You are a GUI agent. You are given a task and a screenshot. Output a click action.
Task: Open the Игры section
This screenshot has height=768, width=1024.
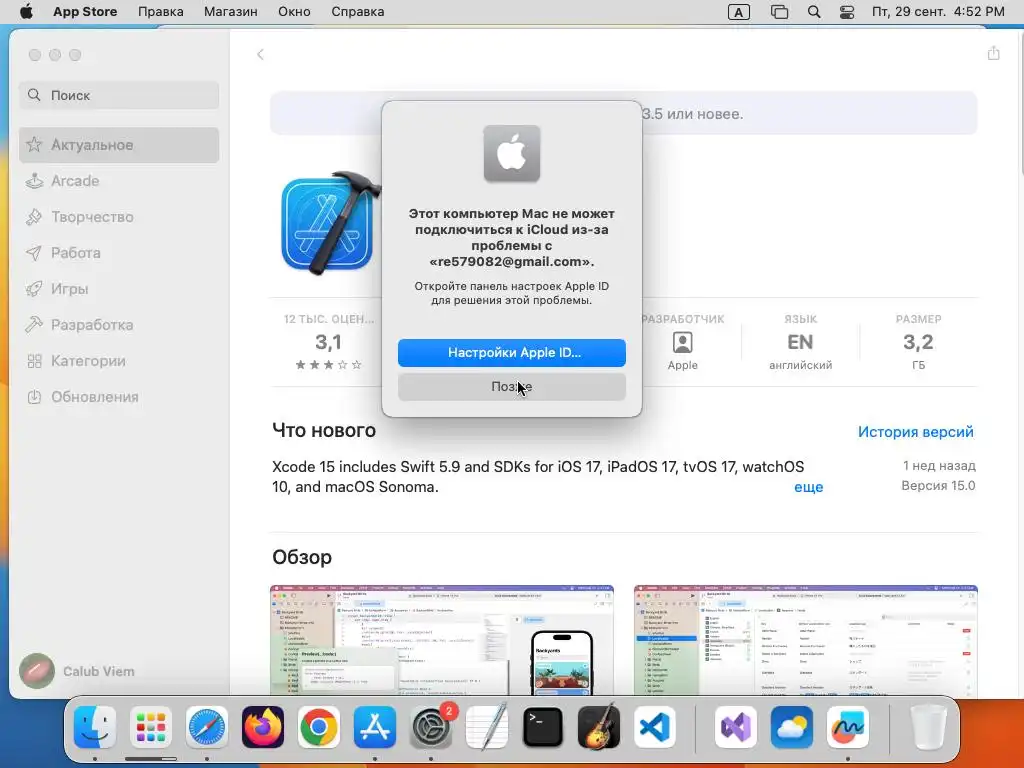click(x=119, y=289)
